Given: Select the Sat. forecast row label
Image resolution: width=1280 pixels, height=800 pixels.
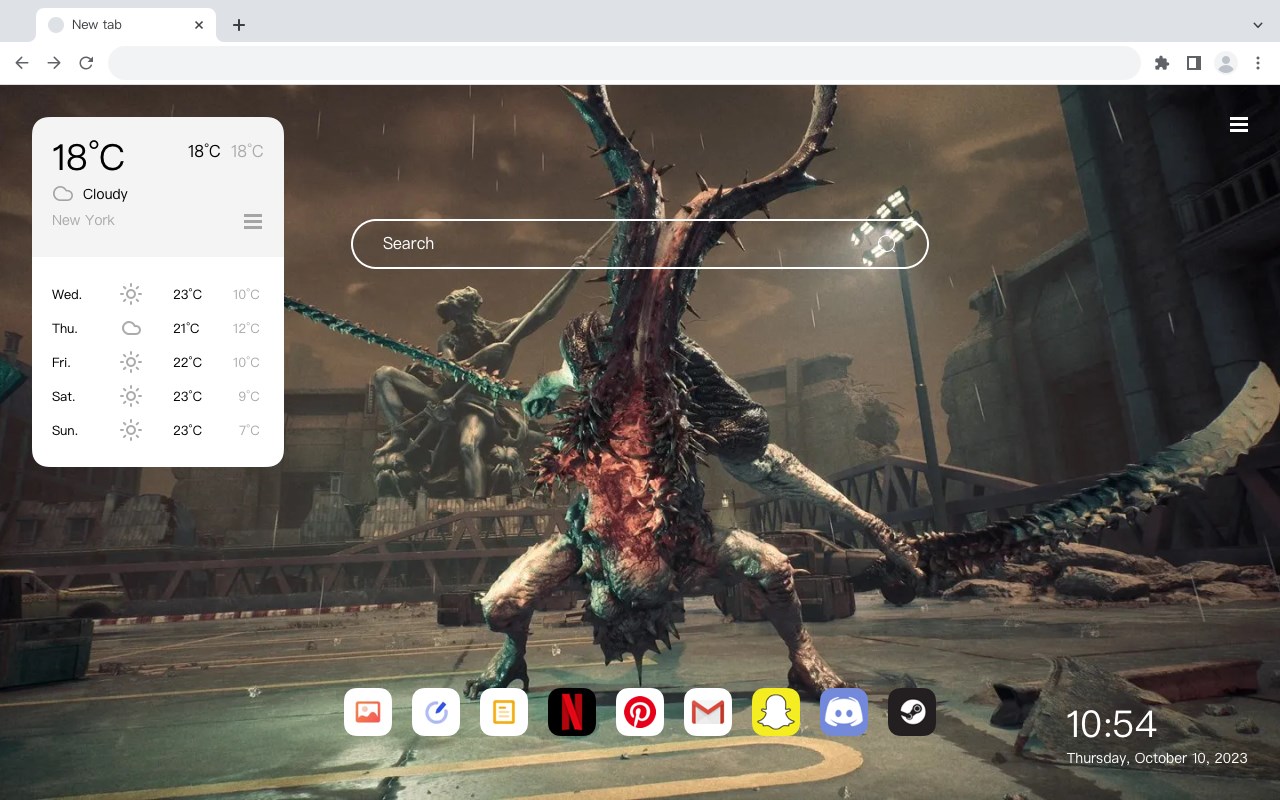Looking at the screenshot, I should 64,396.
